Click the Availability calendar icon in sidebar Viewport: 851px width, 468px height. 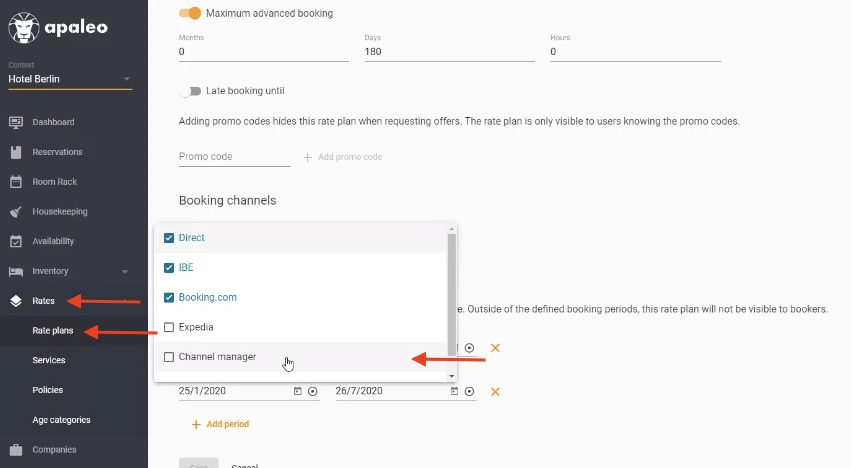pos(16,241)
